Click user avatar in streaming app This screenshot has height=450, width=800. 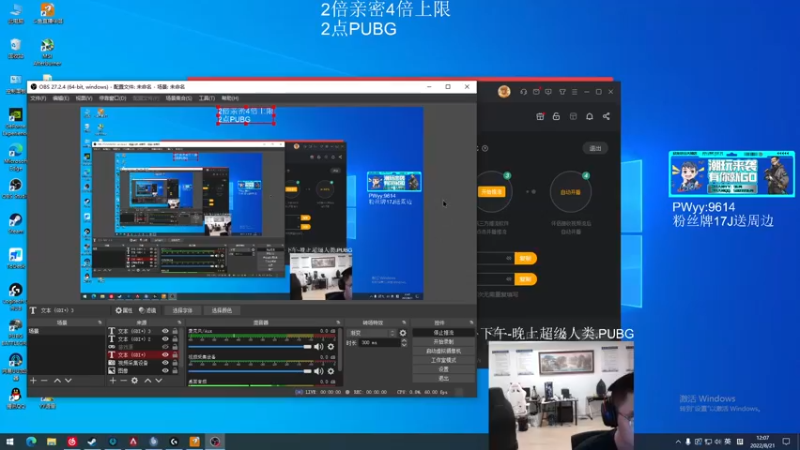click(504, 92)
